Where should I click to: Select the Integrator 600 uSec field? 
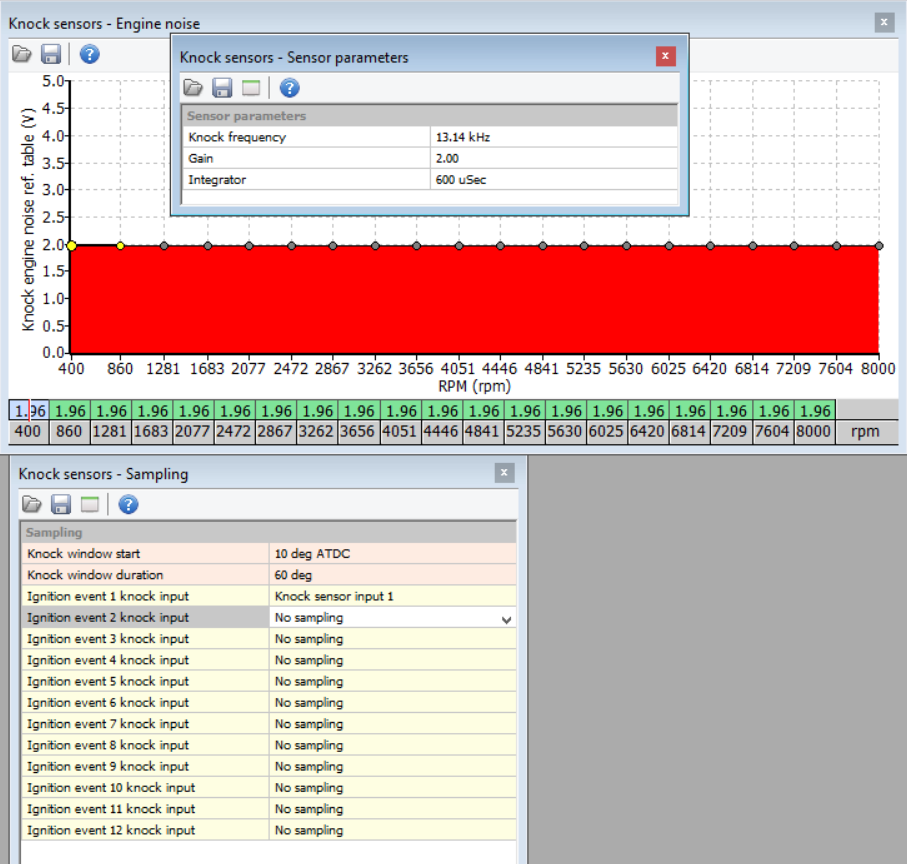(553, 180)
